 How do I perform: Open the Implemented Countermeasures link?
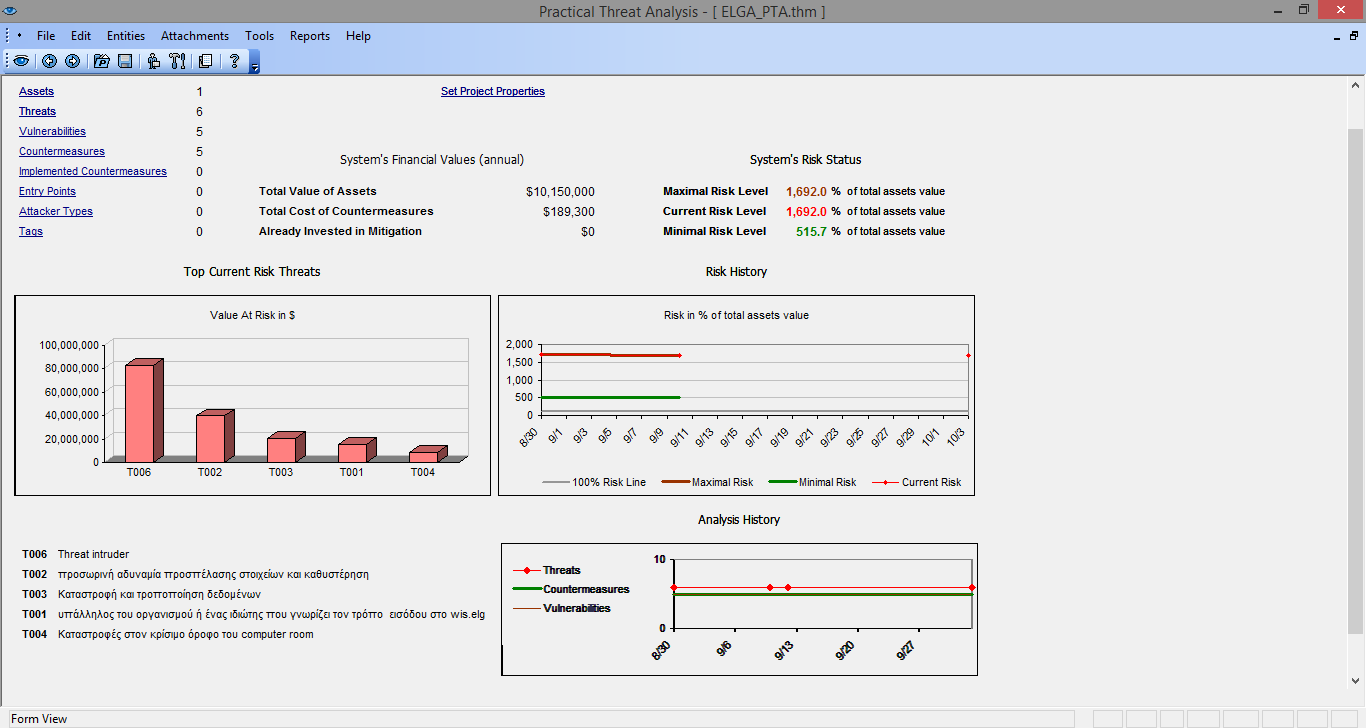[93, 171]
